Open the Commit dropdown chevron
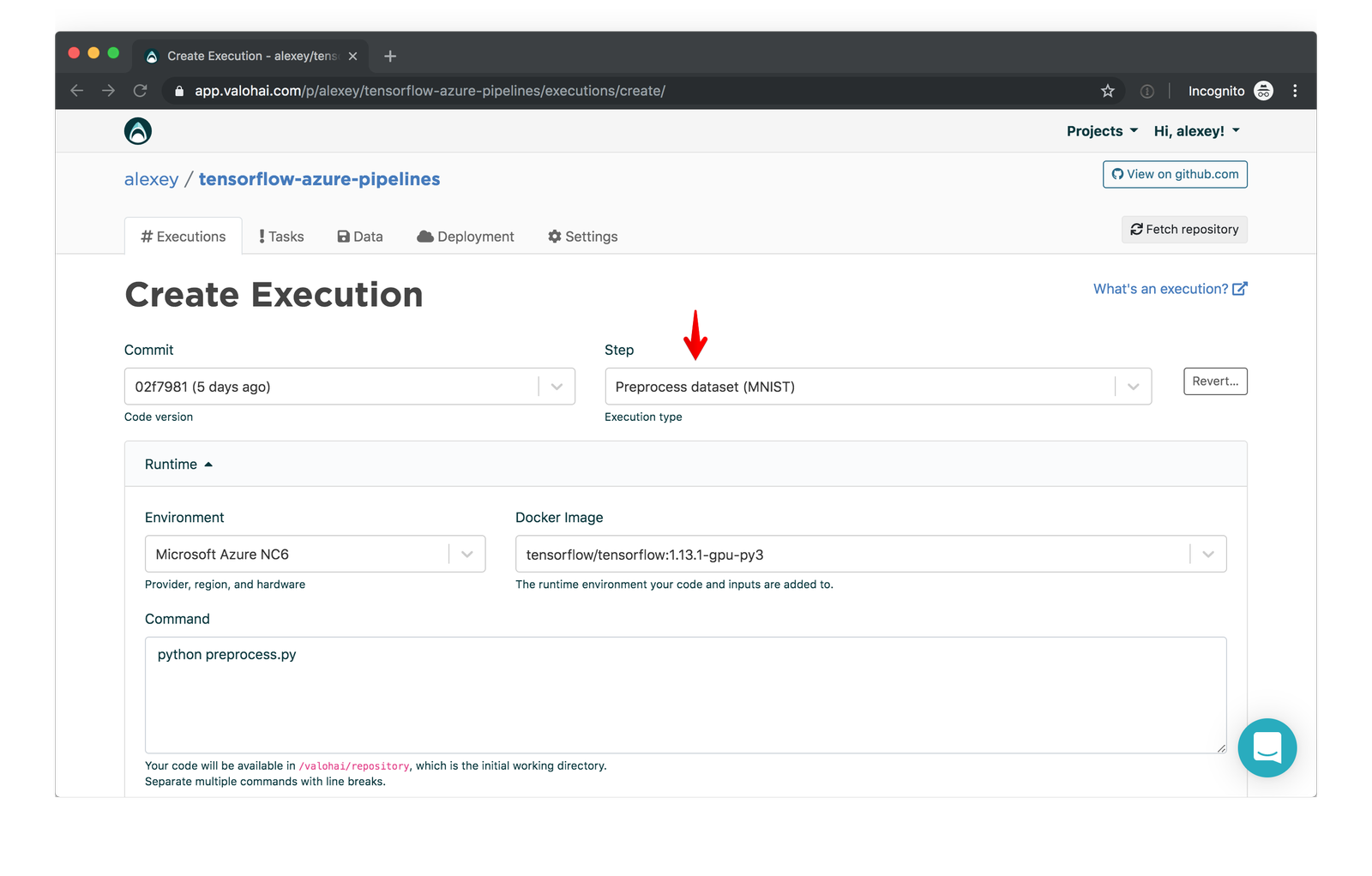The image size is (1372, 876). pyautogui.click(x=557, y=387)
